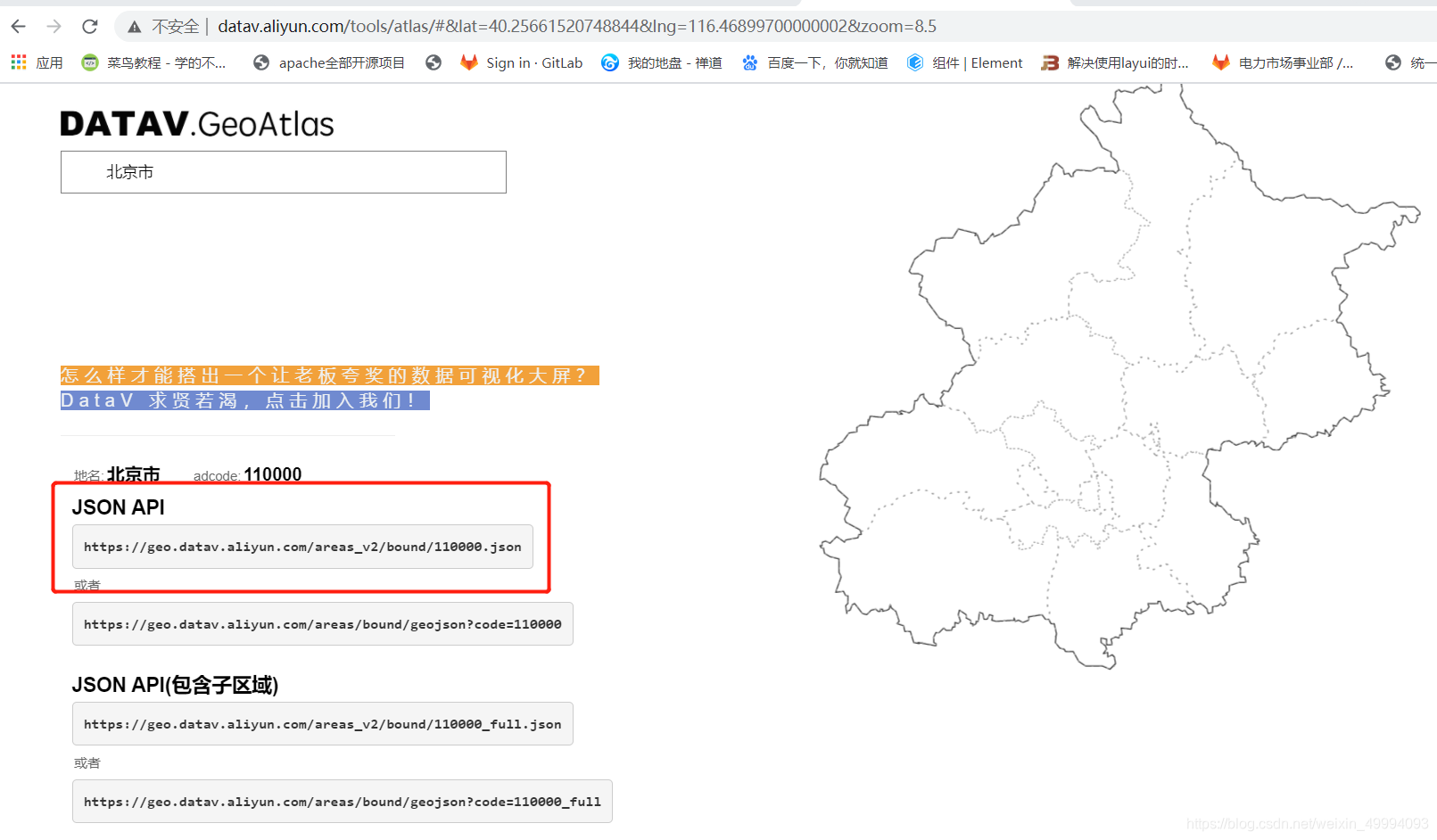Click the JSON API(包含子区域) heading
1437x840 pixels.
[x=176, y=685]
